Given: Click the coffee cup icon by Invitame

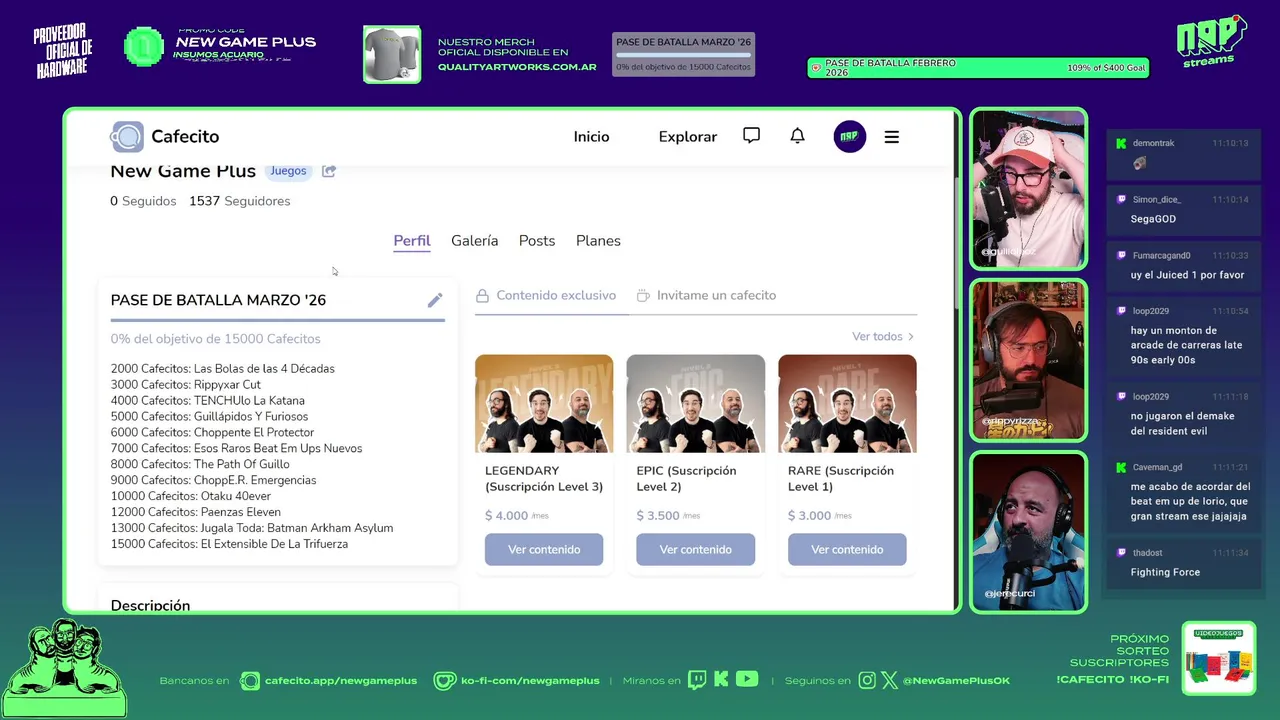Looking at the screenshot, I should click(643, 296).
